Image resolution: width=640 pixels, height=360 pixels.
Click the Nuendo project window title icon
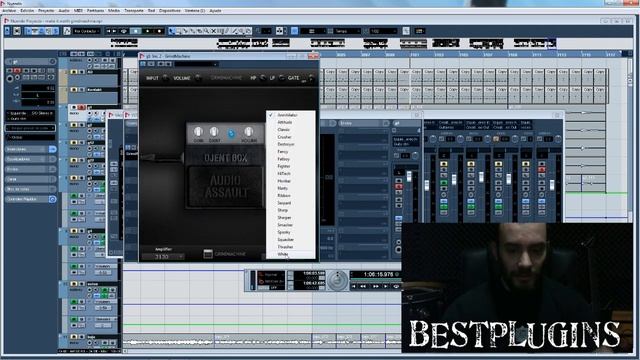point(7,20)
